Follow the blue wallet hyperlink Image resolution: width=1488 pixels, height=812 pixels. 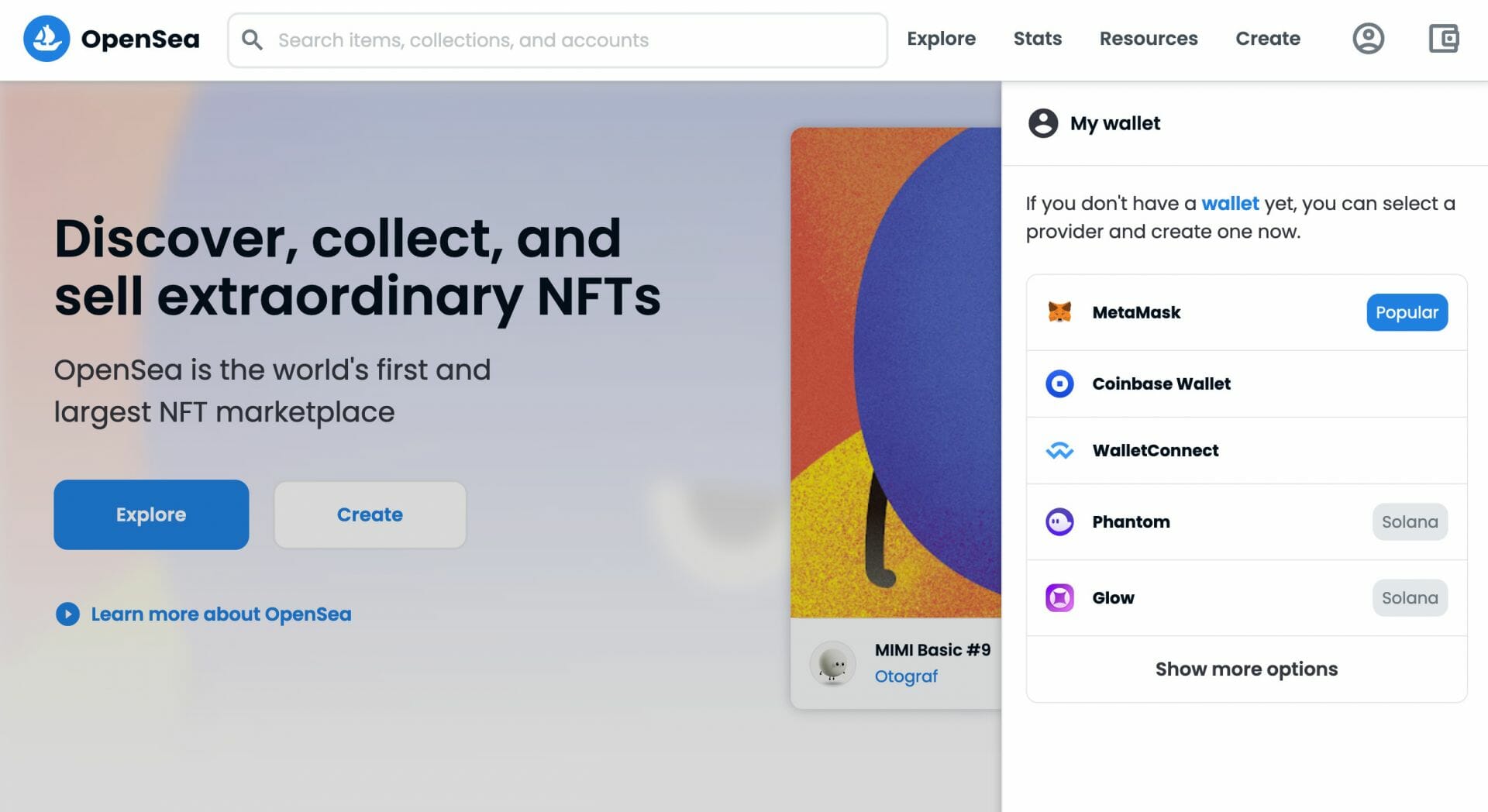coord(1230,203)
